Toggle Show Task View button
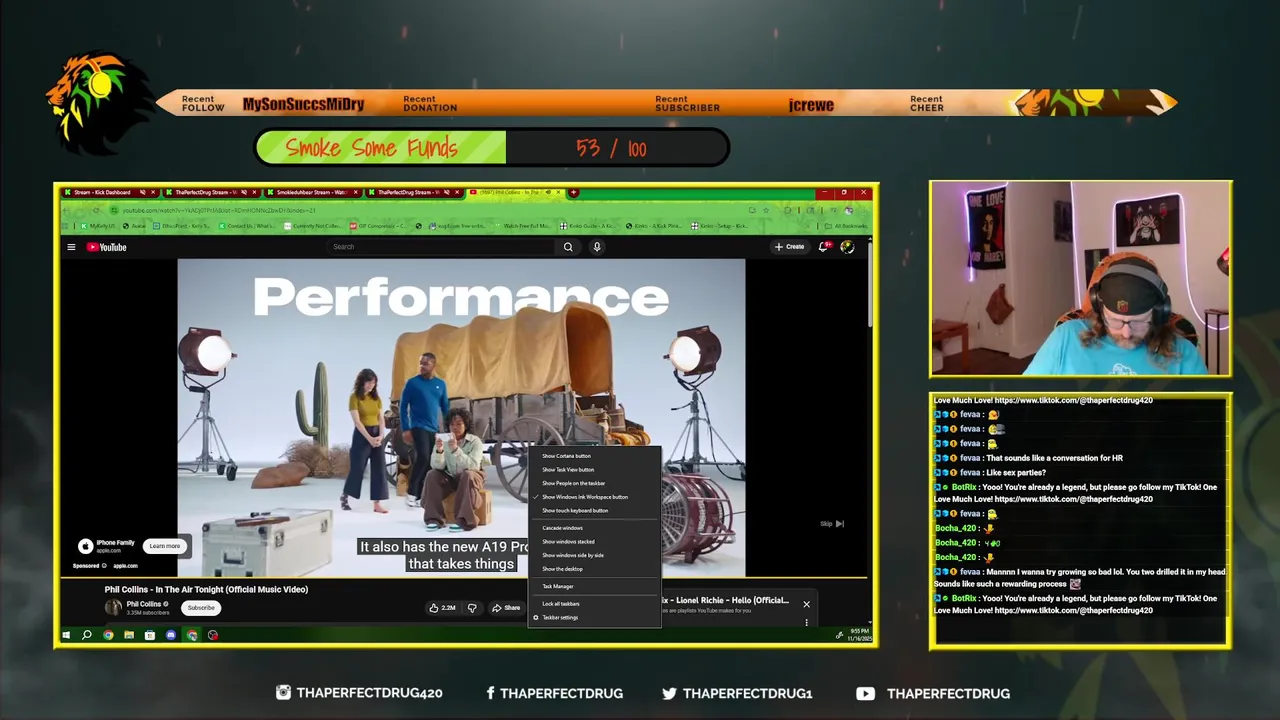This screenshot has height=720, width=1280. click(594, 470)
